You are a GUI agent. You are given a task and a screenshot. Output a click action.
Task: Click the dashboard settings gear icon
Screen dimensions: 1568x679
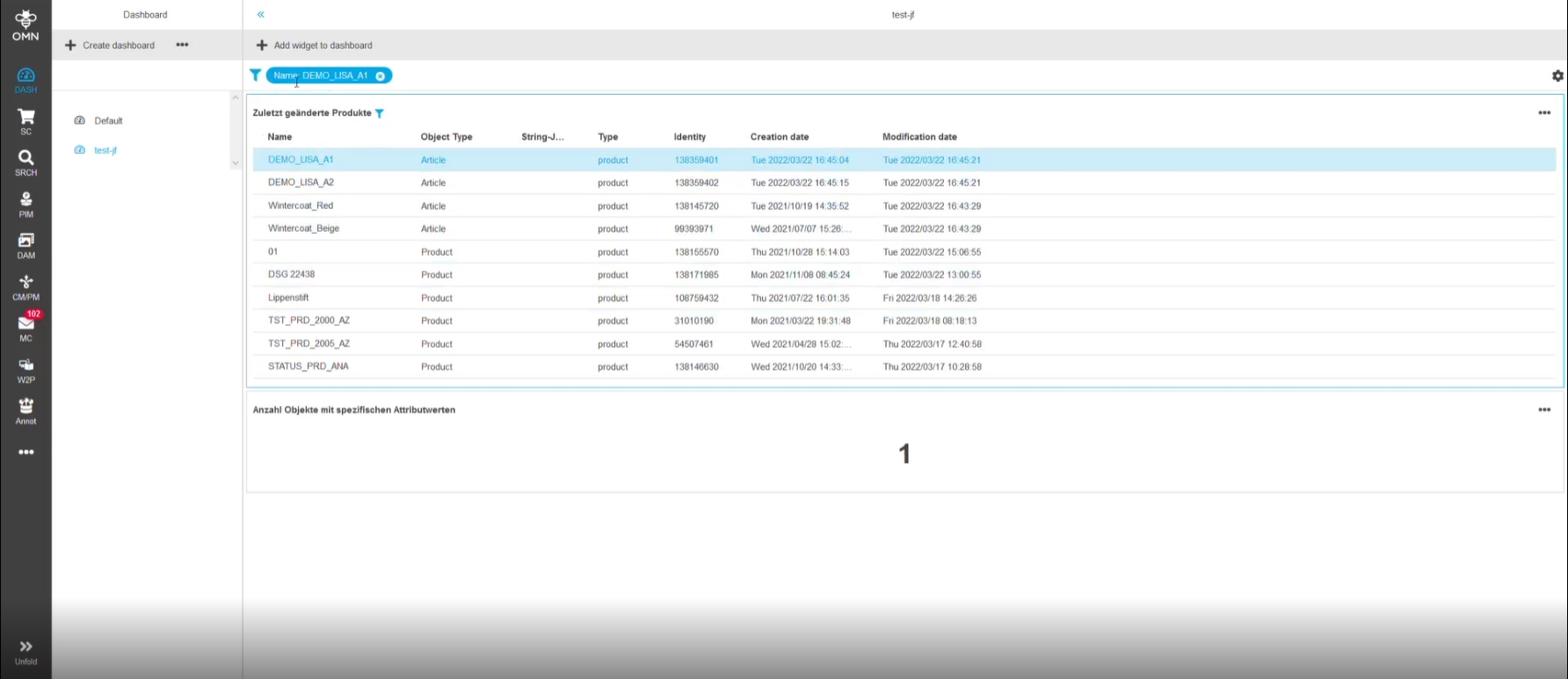click(x=1557, y=76)
